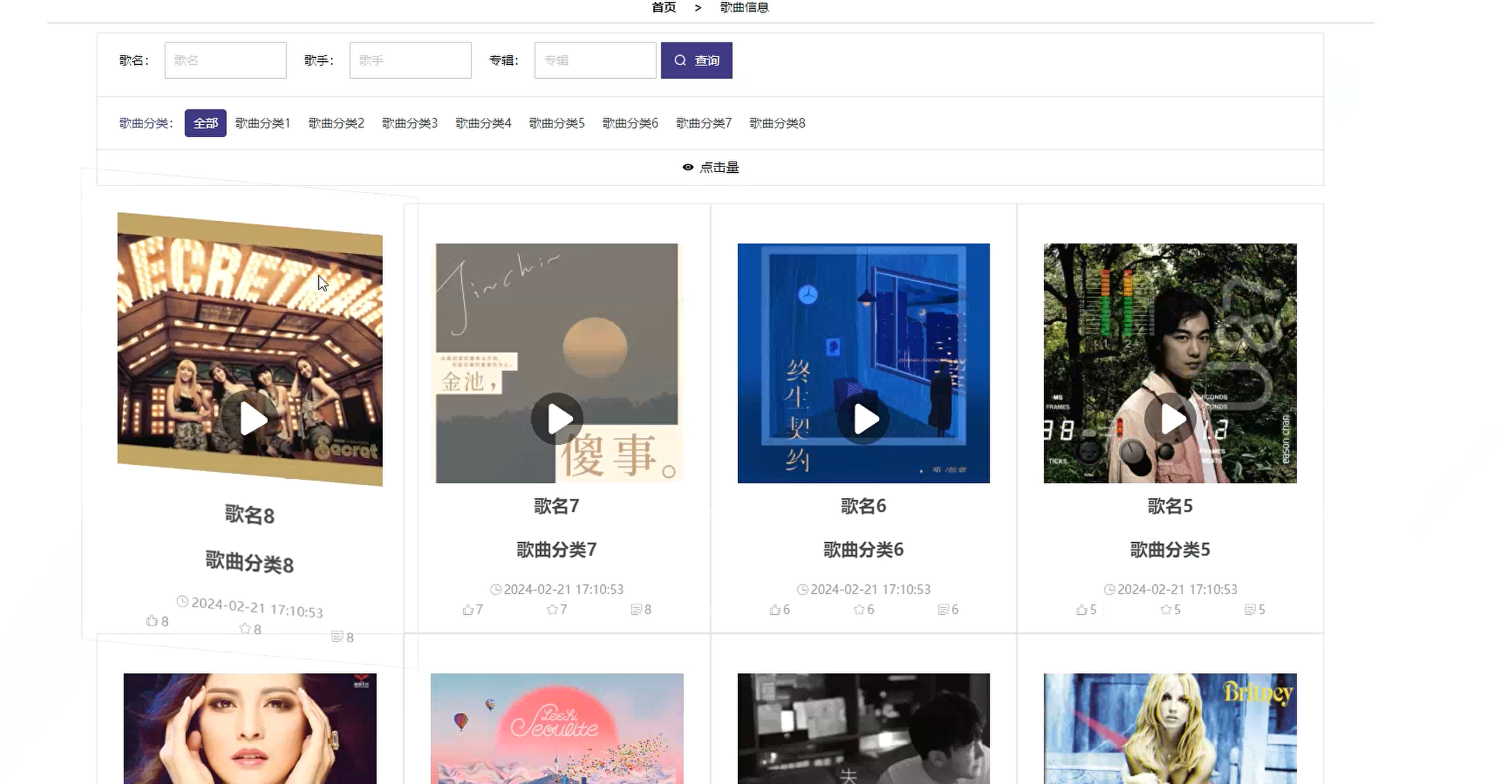1512x784 pixels.
Task: Open the woman's face album cover thumbnail
Action: 250,729
